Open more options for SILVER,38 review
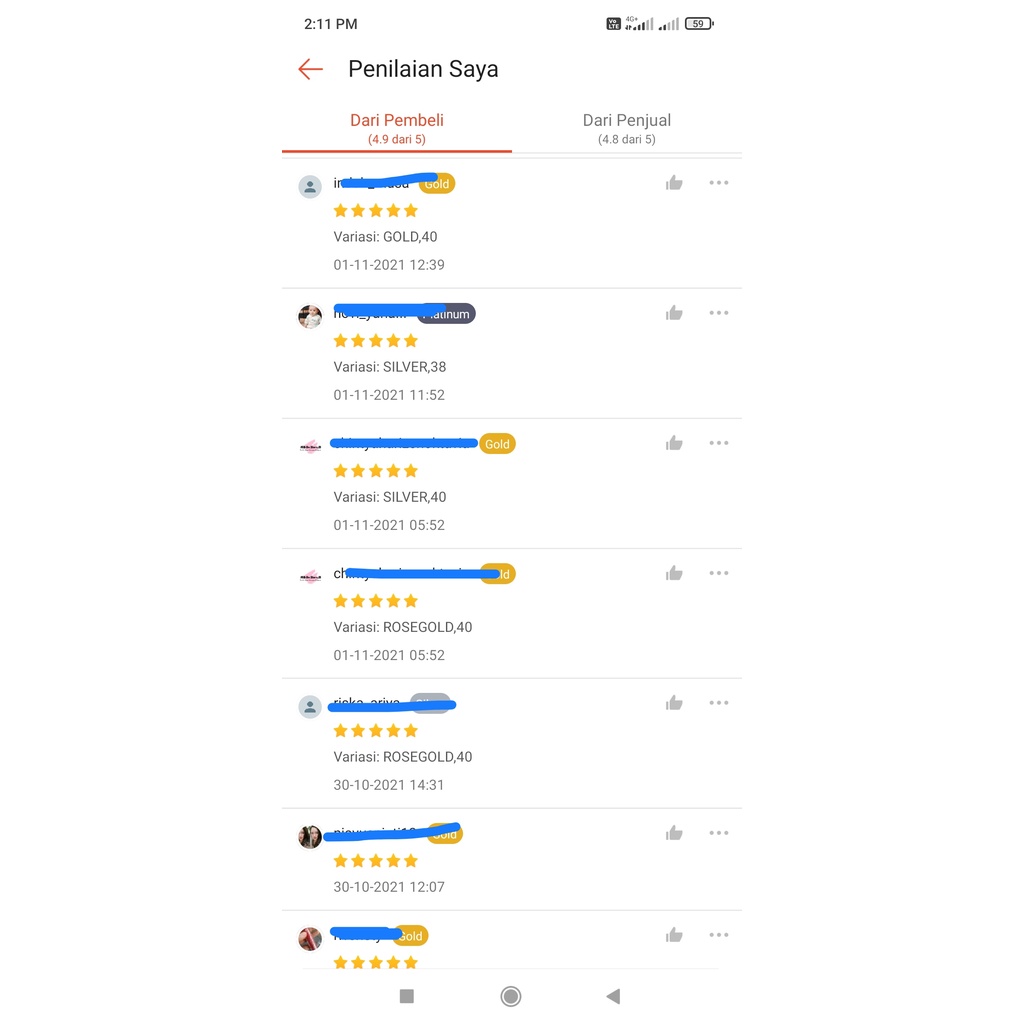The width and height of the screenshot is (1024, 1024). tap(719, 313)
